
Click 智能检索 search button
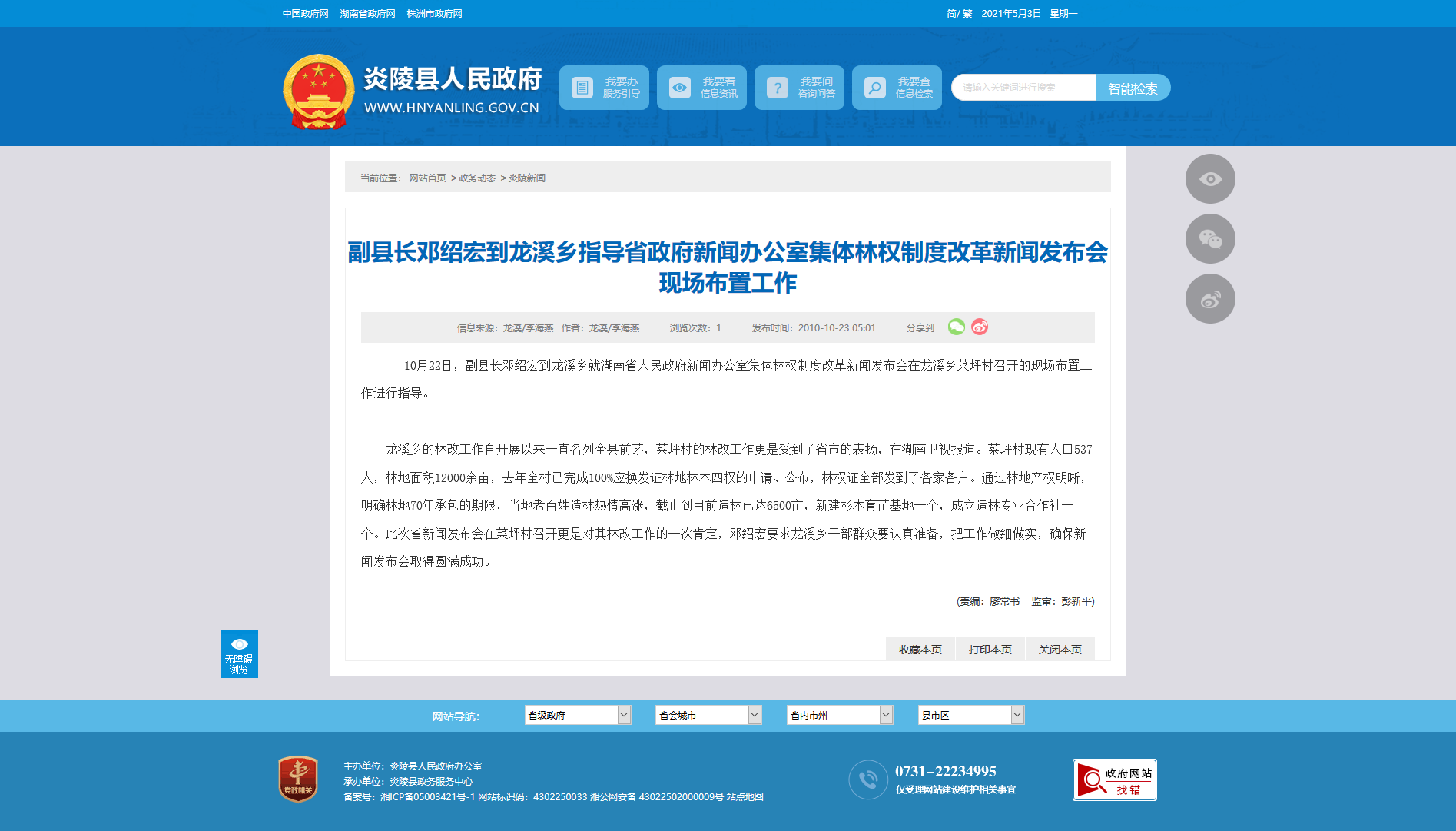click(1133, 88)
